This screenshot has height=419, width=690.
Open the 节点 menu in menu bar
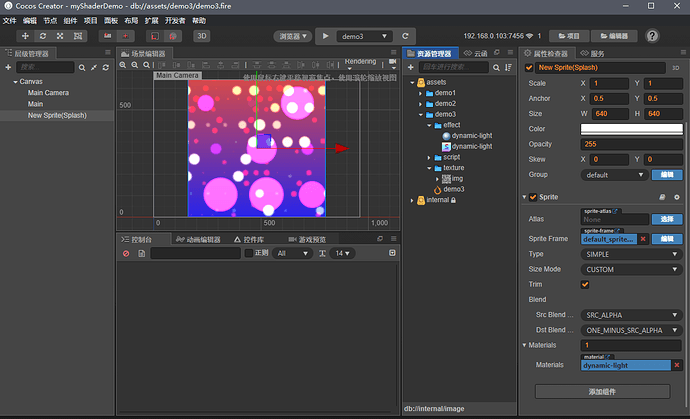point(51,20)
